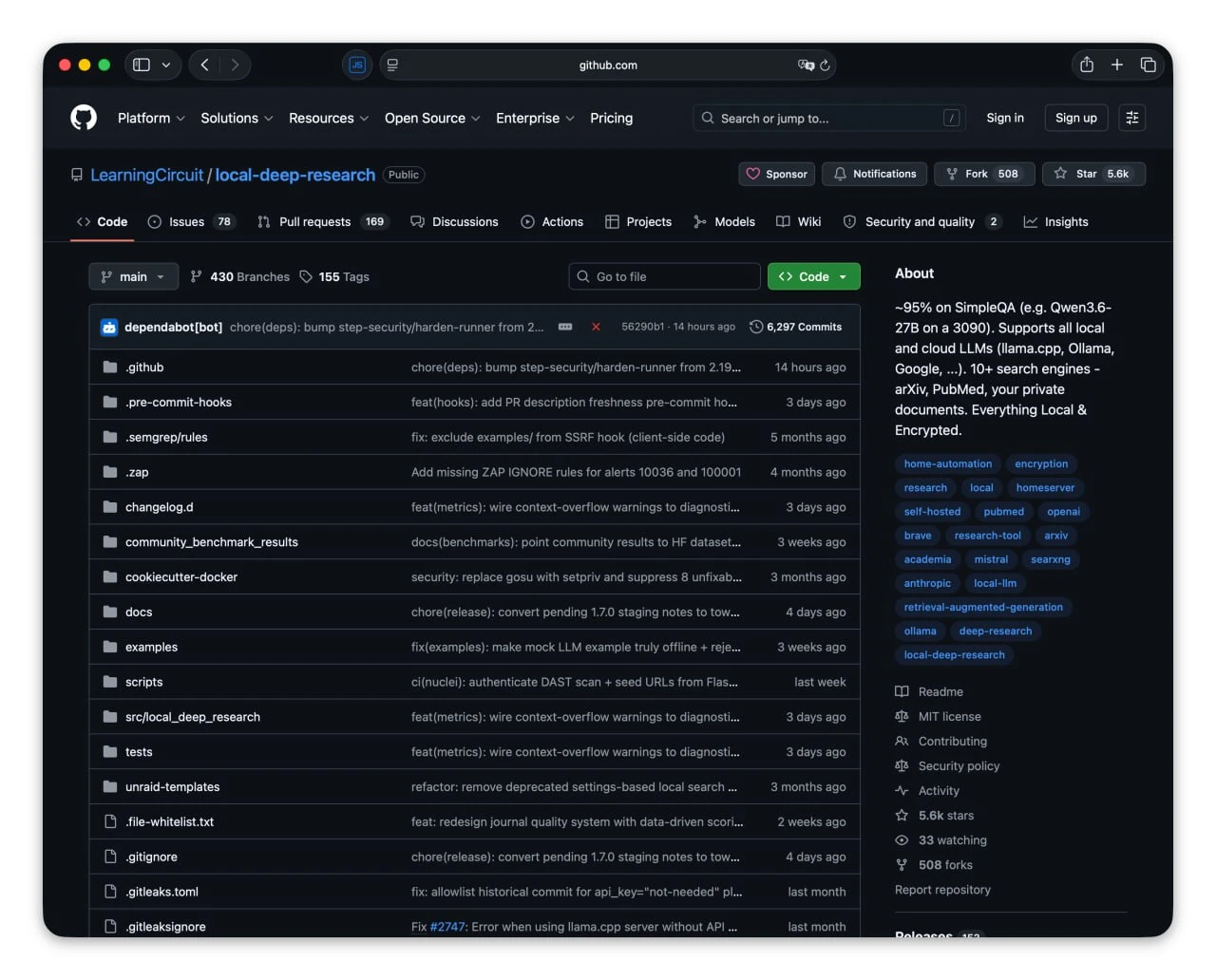Click the pulse icon beside Activity
The image size is (1216, 980).
[902, 790]
